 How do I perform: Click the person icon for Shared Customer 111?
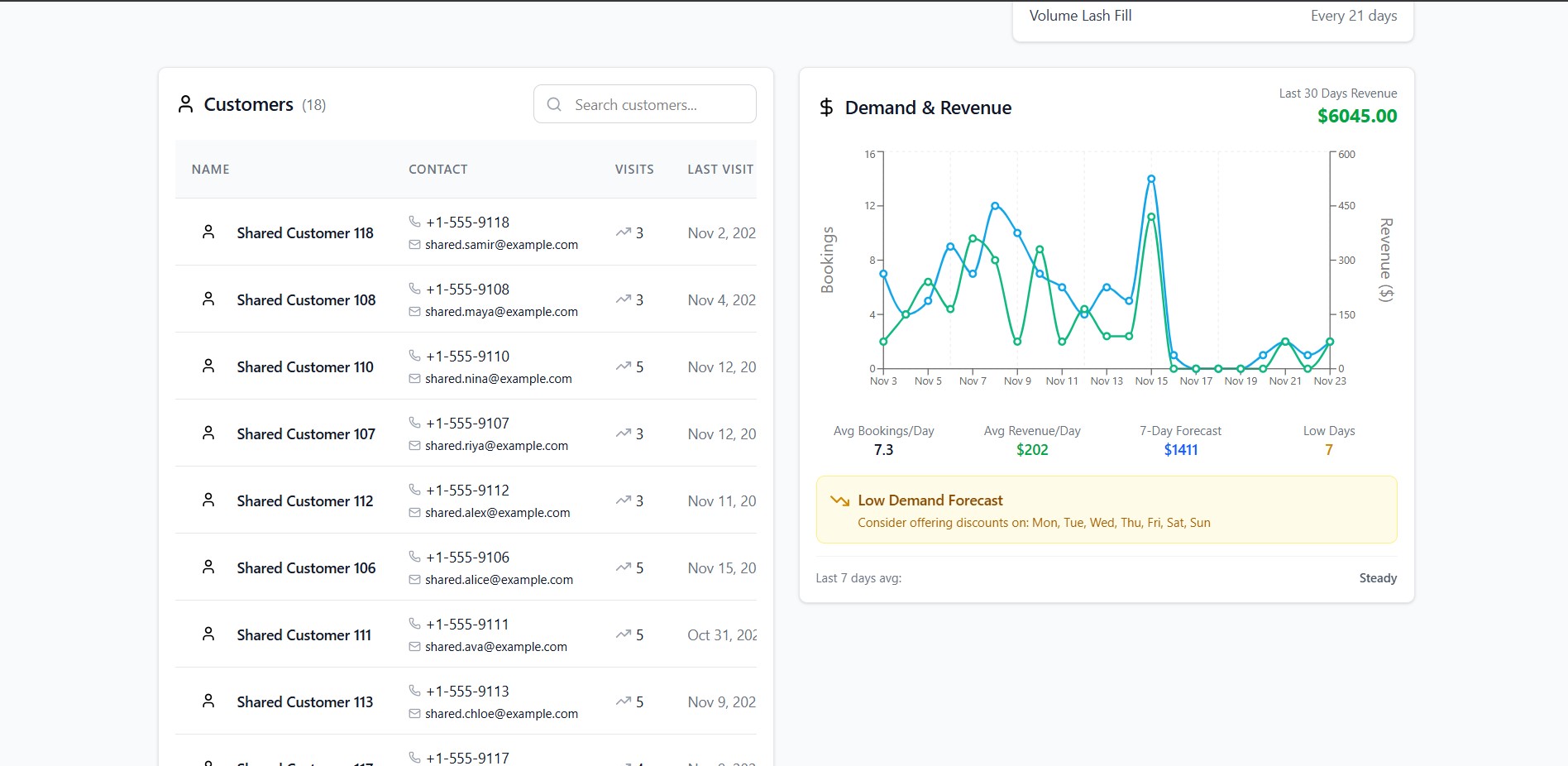(208, 634)
